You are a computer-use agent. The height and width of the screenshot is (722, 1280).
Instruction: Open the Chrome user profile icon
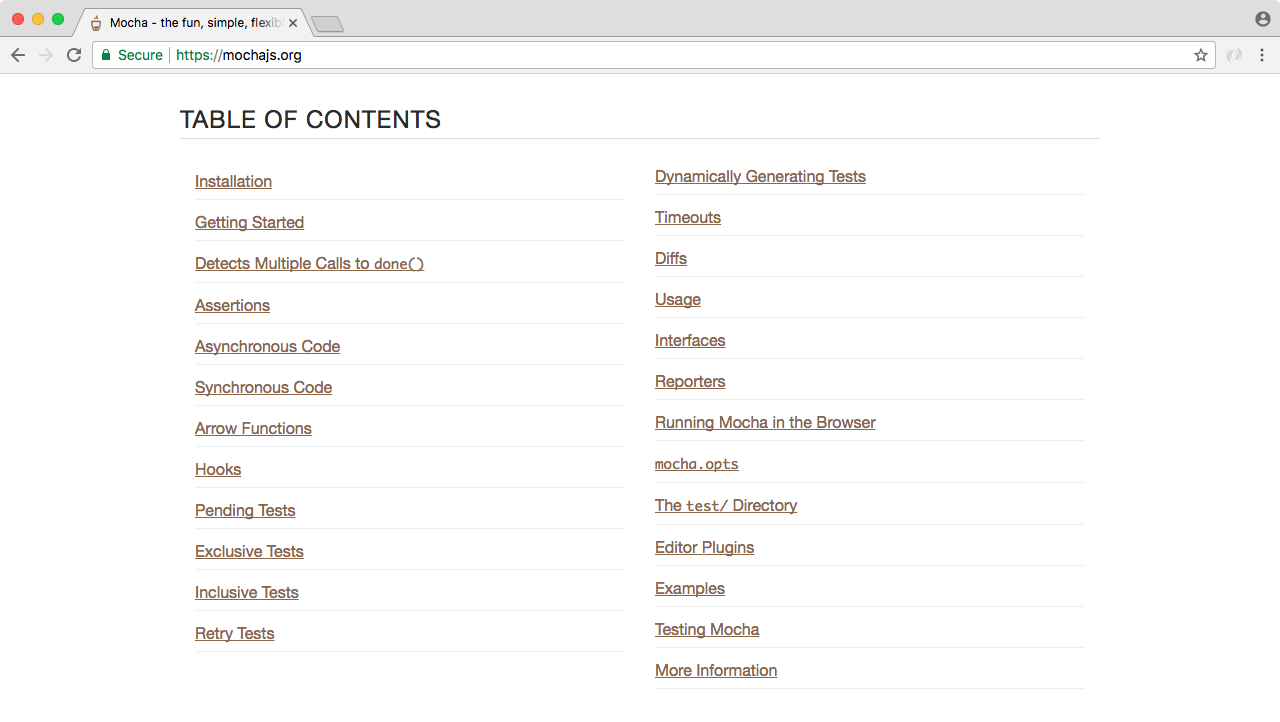pyautogui.click(x=1262, y=20)
